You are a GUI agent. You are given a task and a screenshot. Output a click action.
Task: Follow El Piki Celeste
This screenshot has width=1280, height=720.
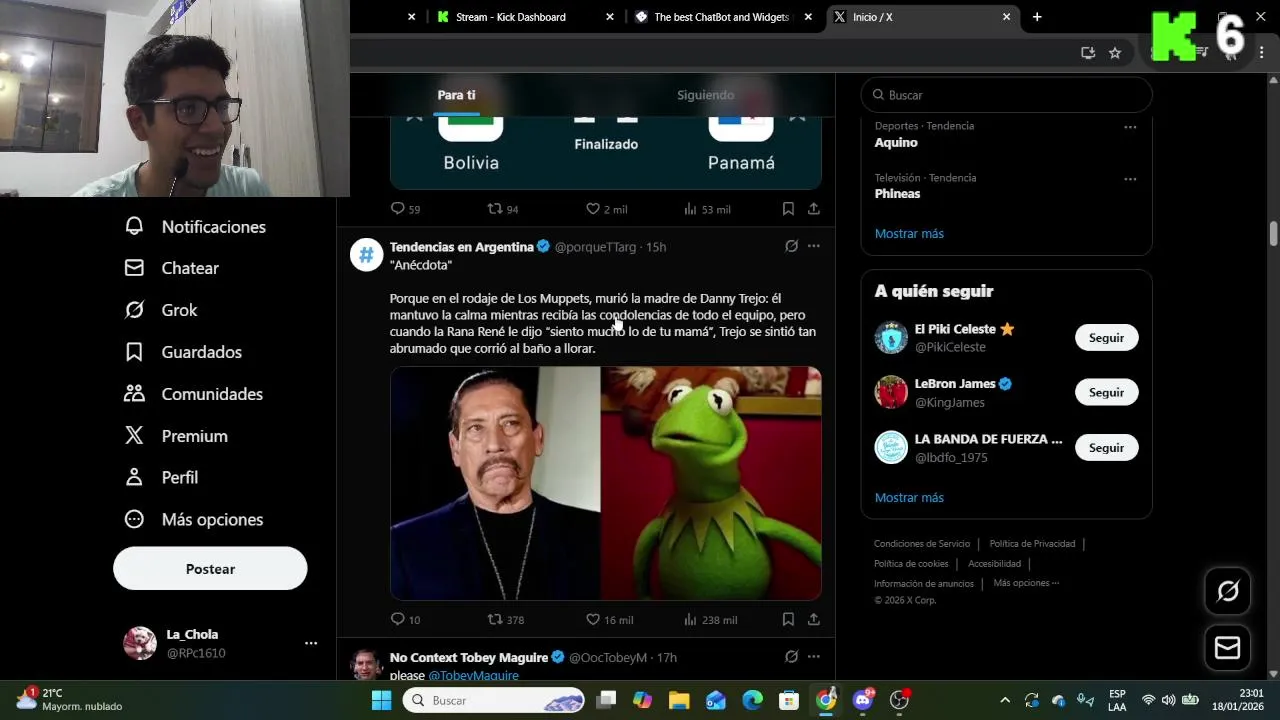1106,338
